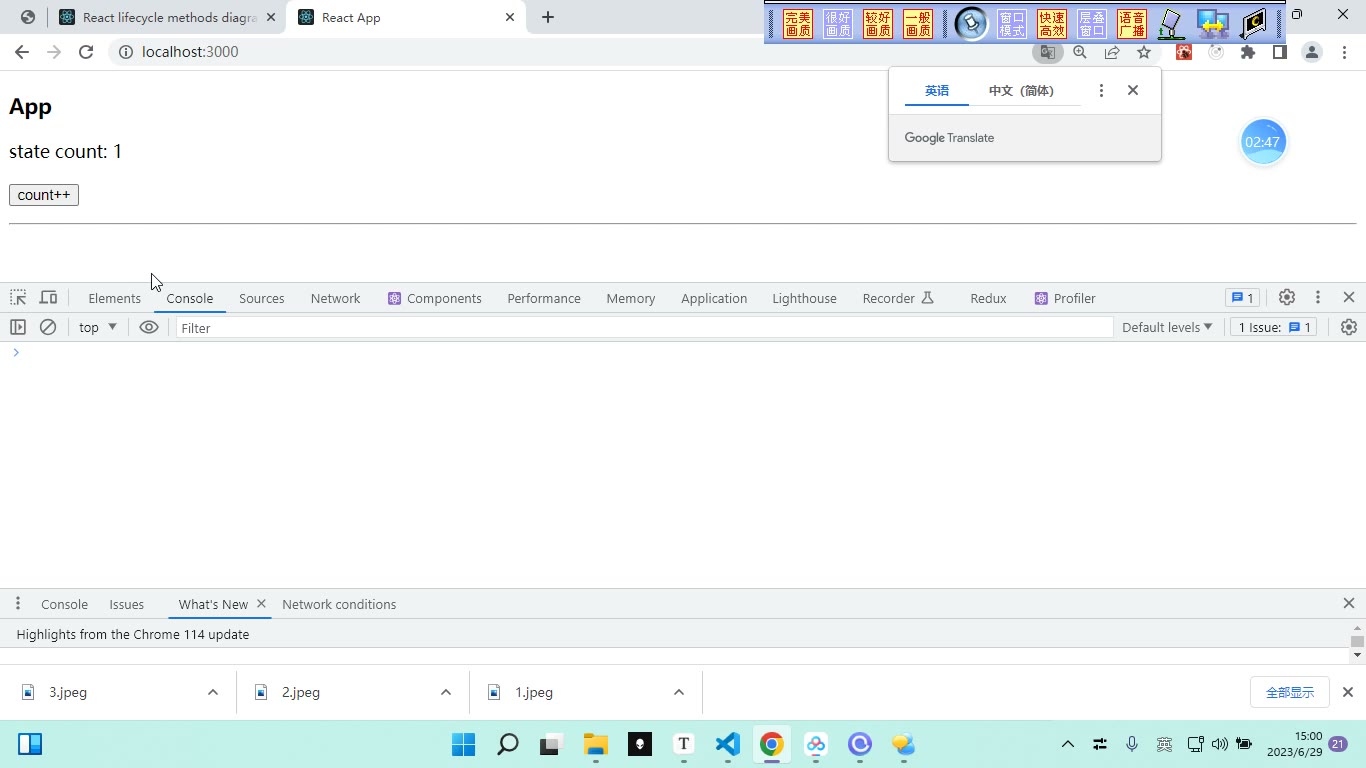Screen dimensions: 1366x768
Task: Switch to Sources tab
Action: tap(262, 298)
